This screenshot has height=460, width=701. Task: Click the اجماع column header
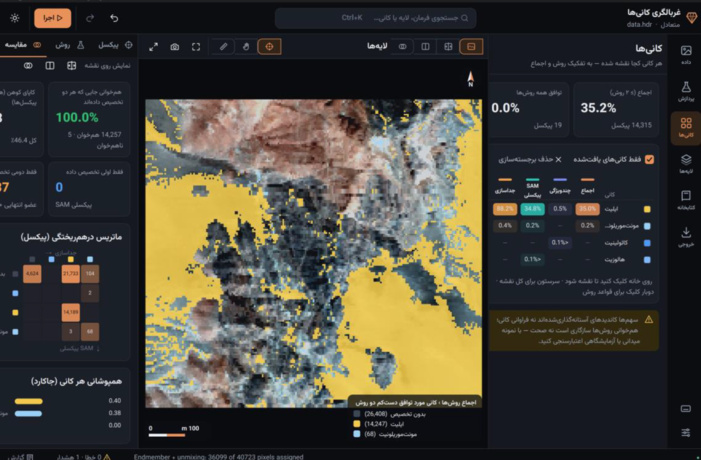[587, 186]
